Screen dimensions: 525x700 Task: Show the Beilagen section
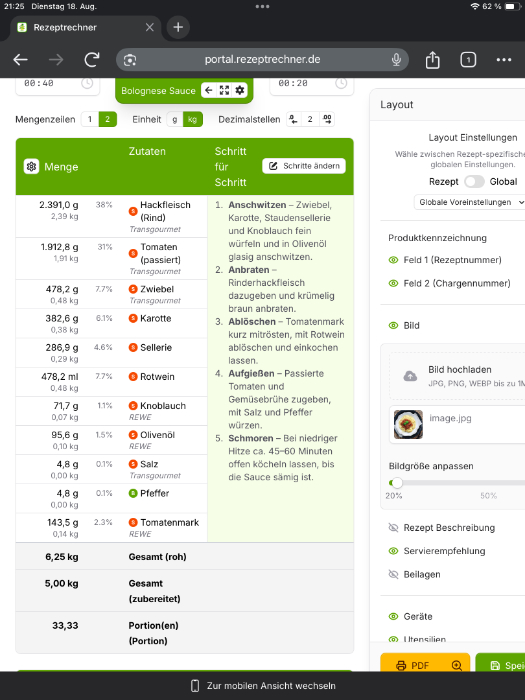click(x=393, y=574)
